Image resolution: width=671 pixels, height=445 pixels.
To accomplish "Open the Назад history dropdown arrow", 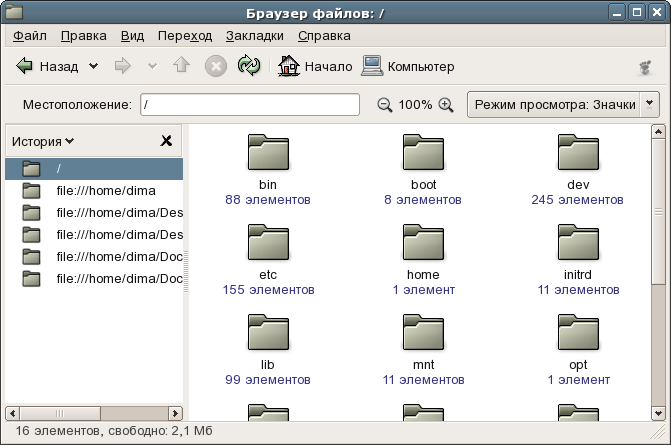I will 94,67.
